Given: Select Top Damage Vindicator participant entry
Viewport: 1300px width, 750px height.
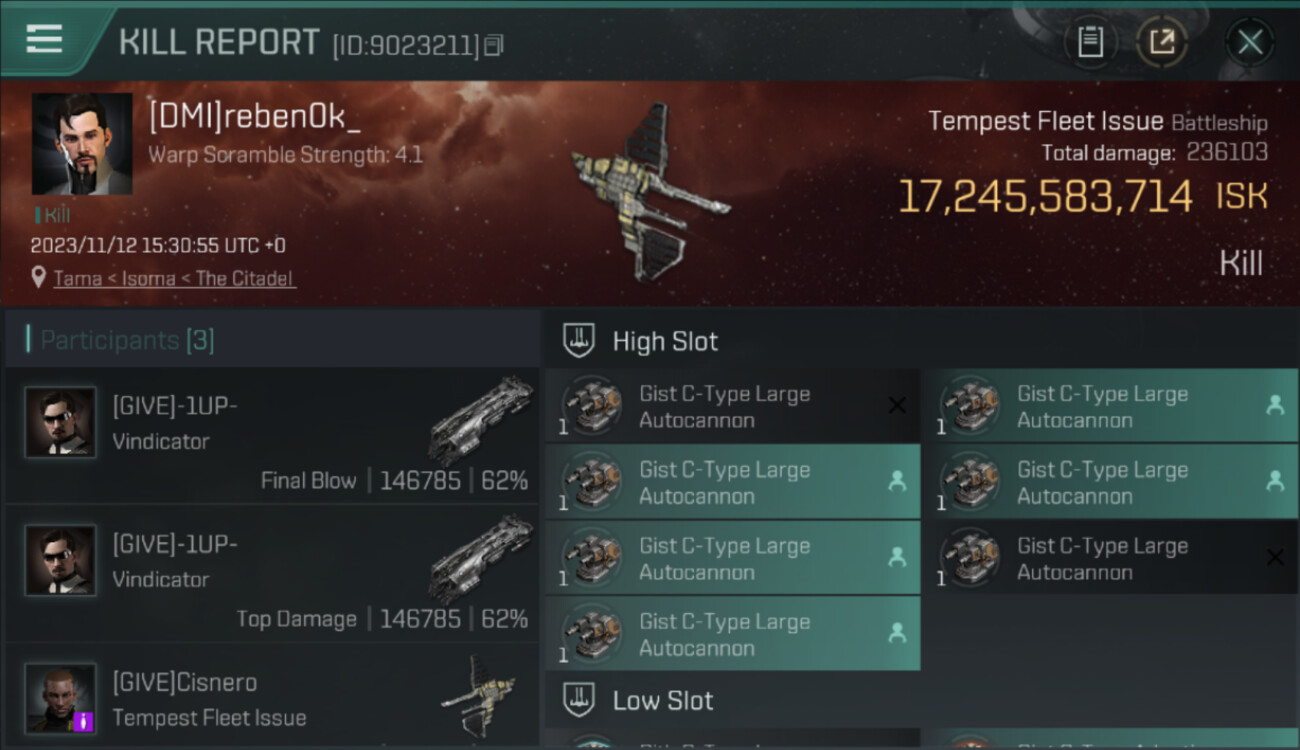Looking at the screenshot, I should pos(272,574).
